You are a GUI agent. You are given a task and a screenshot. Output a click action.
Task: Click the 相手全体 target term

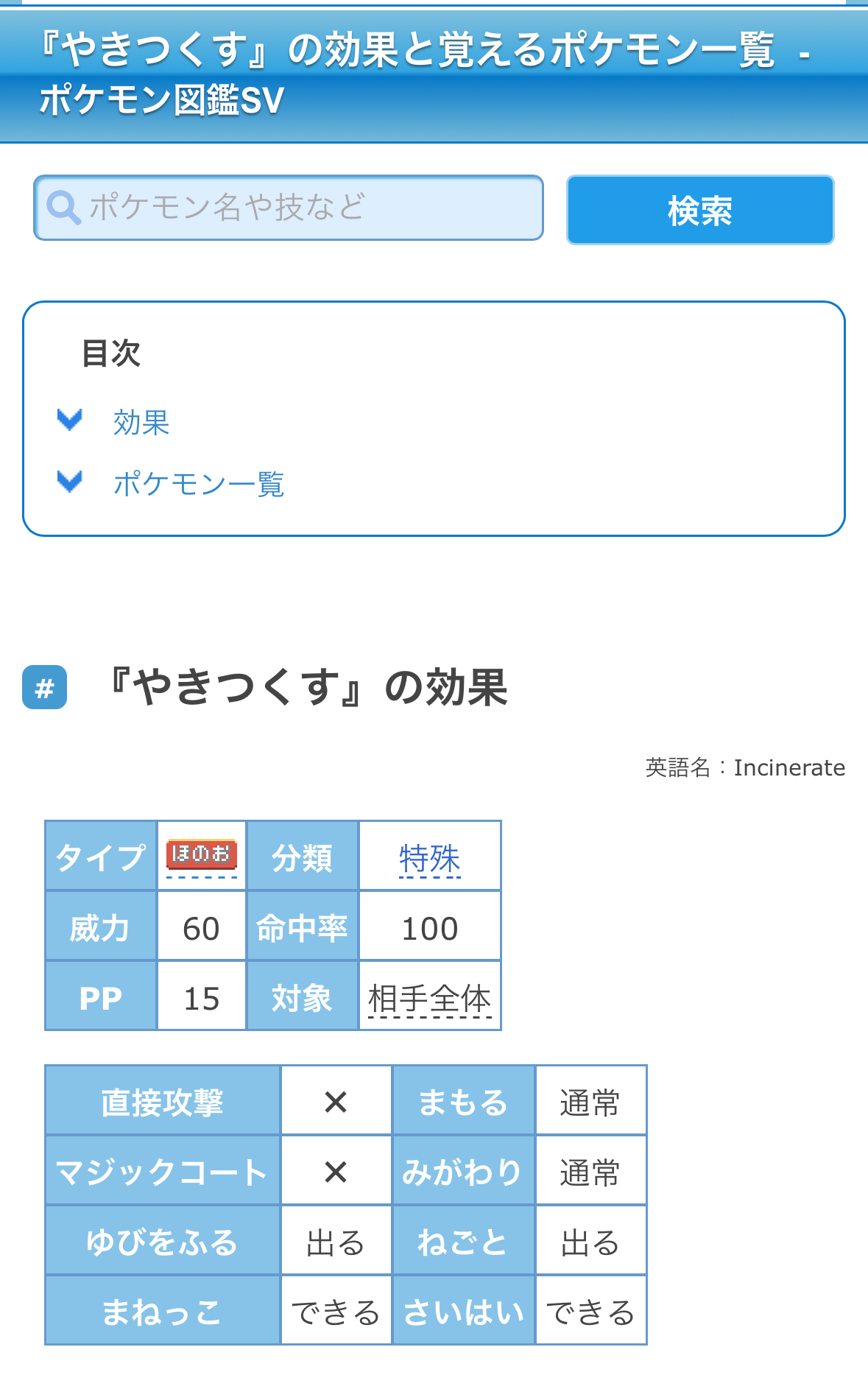(430, 999)
